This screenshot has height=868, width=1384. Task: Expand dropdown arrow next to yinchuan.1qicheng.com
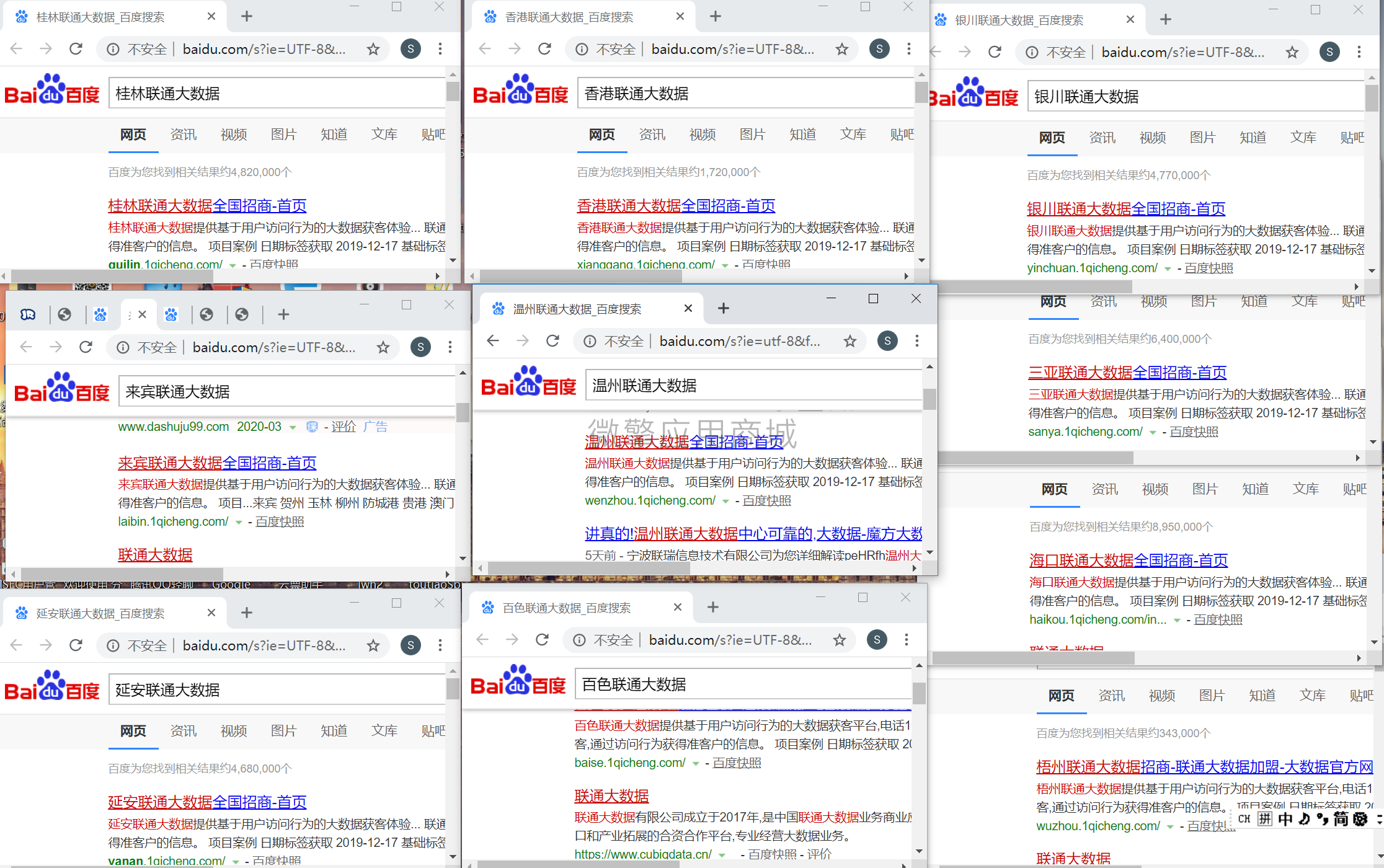pyautogui.click(x=1168, y=268)
